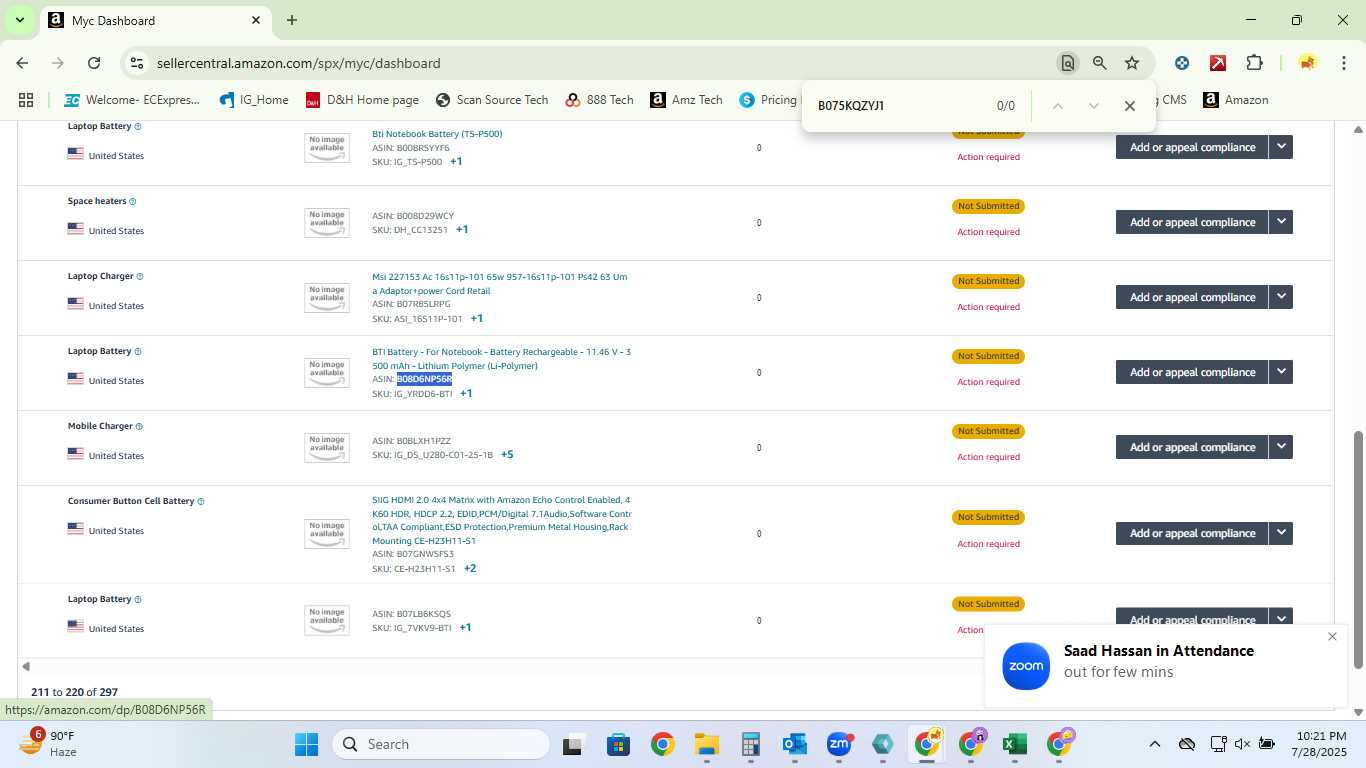Open File Explorer from taskbar
Viewport: 1366px width, 768px height.
click(707, 744)
